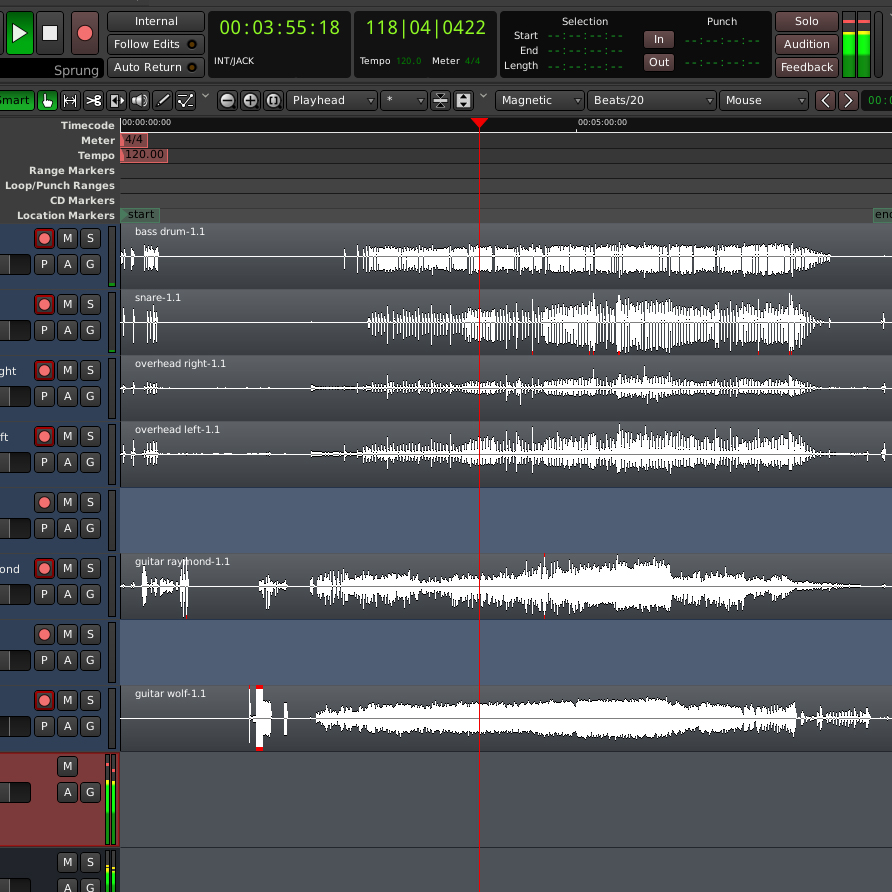Select the Draw pencil tool
This screenshot has width=892, height=892.
162,100
